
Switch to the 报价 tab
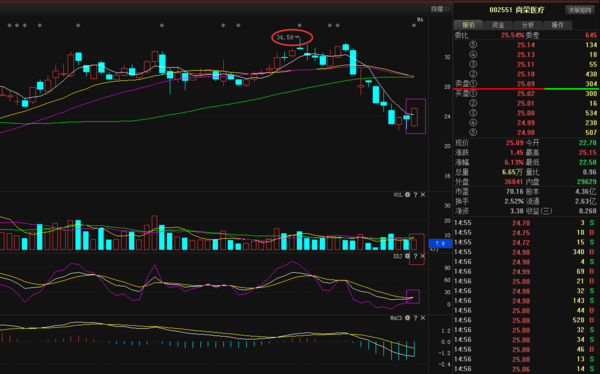pos(468,25)
